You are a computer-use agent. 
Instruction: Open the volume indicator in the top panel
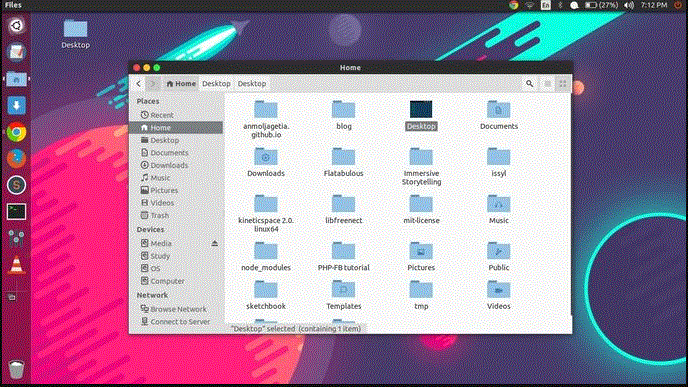coord(629,5)
